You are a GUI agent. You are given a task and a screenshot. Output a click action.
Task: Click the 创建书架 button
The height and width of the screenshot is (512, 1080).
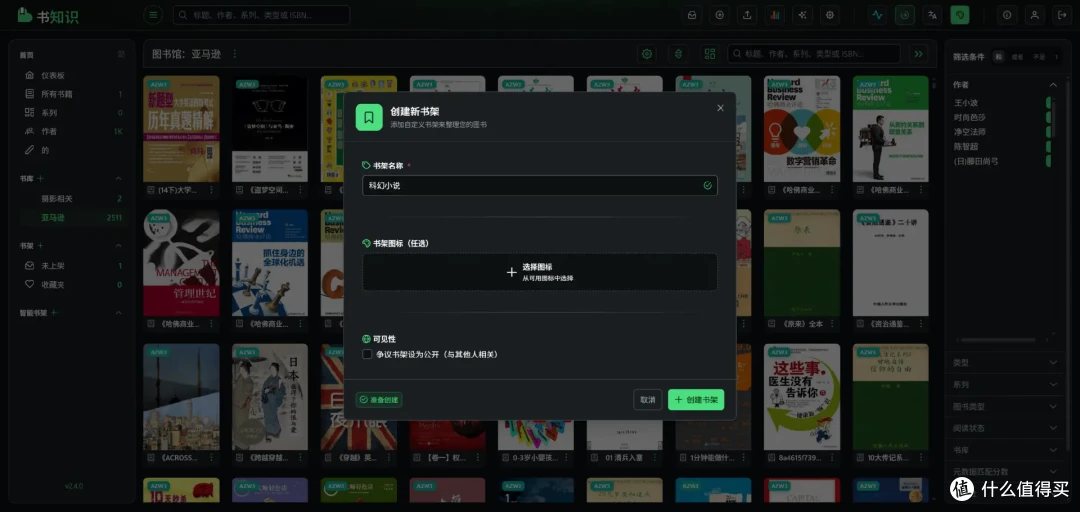pyautogui.click(x=696, y=400)
